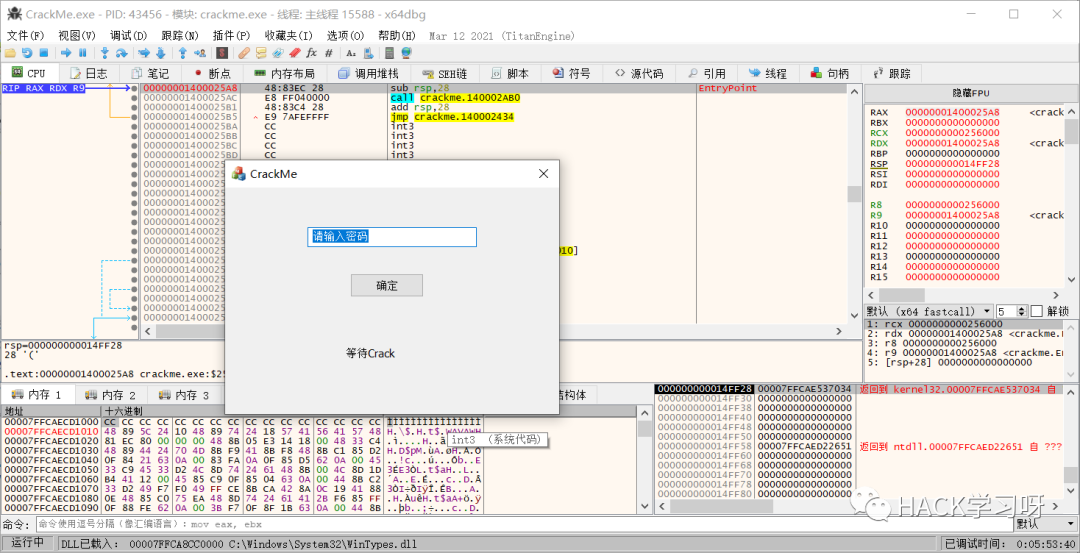Switch to the 内存 2 dump tab
Viewport: 1080px width, 553px height.
tap(111, 395)
